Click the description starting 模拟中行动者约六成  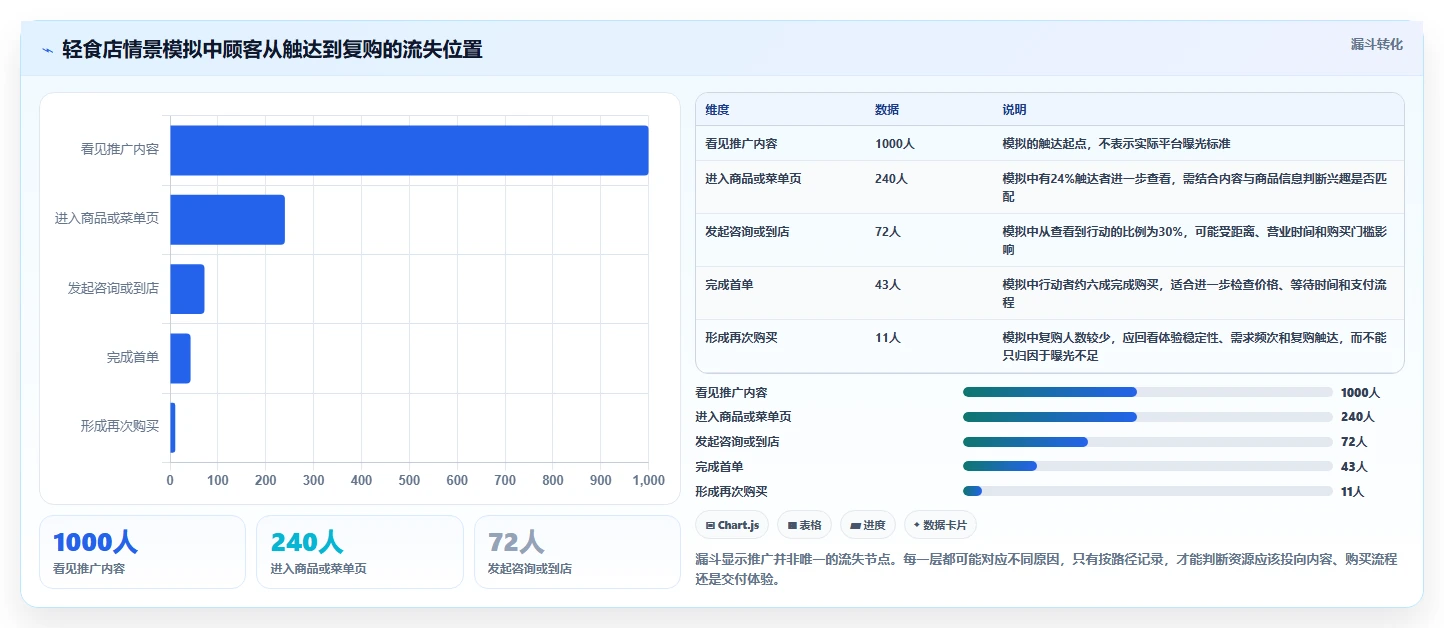1195,294
